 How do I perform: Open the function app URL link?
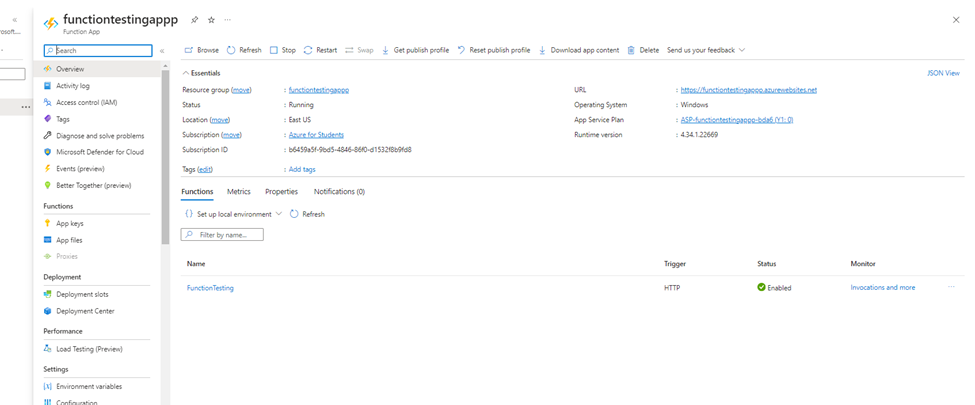[749, 90]
